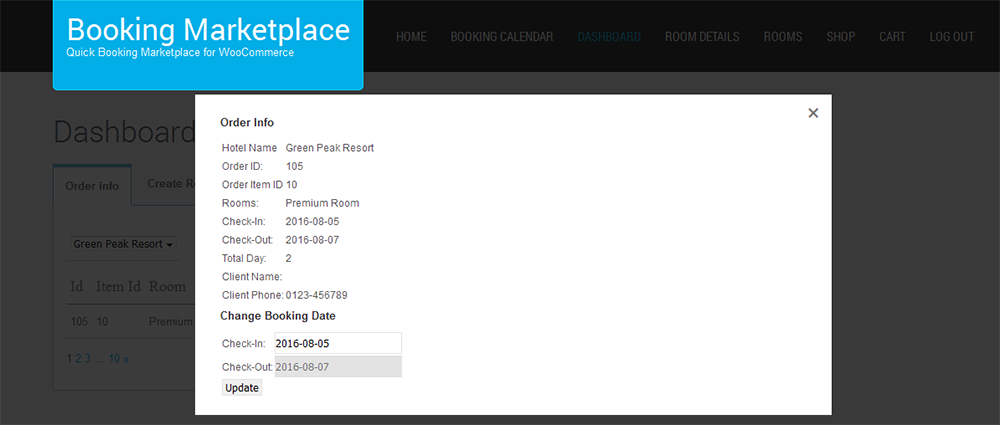Click the 2016-08-07 Check-Out info value
This screenshot has height=425, width=1000.
[312, 241]
